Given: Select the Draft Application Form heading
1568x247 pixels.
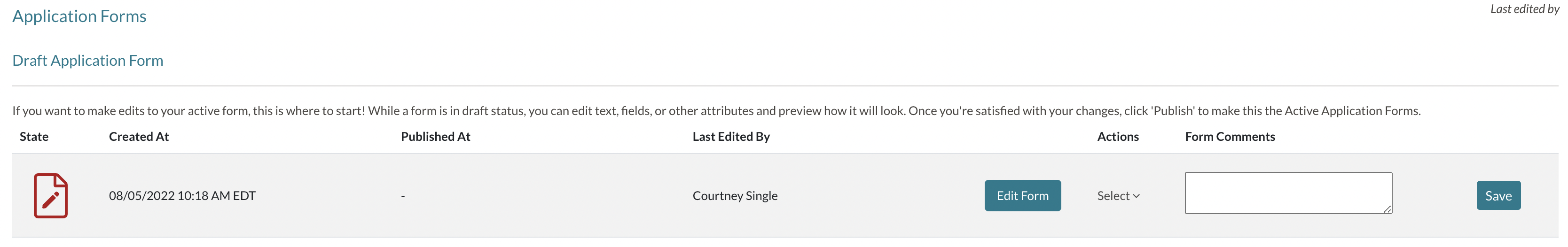Looking at the screenshot, I should 87,60.
